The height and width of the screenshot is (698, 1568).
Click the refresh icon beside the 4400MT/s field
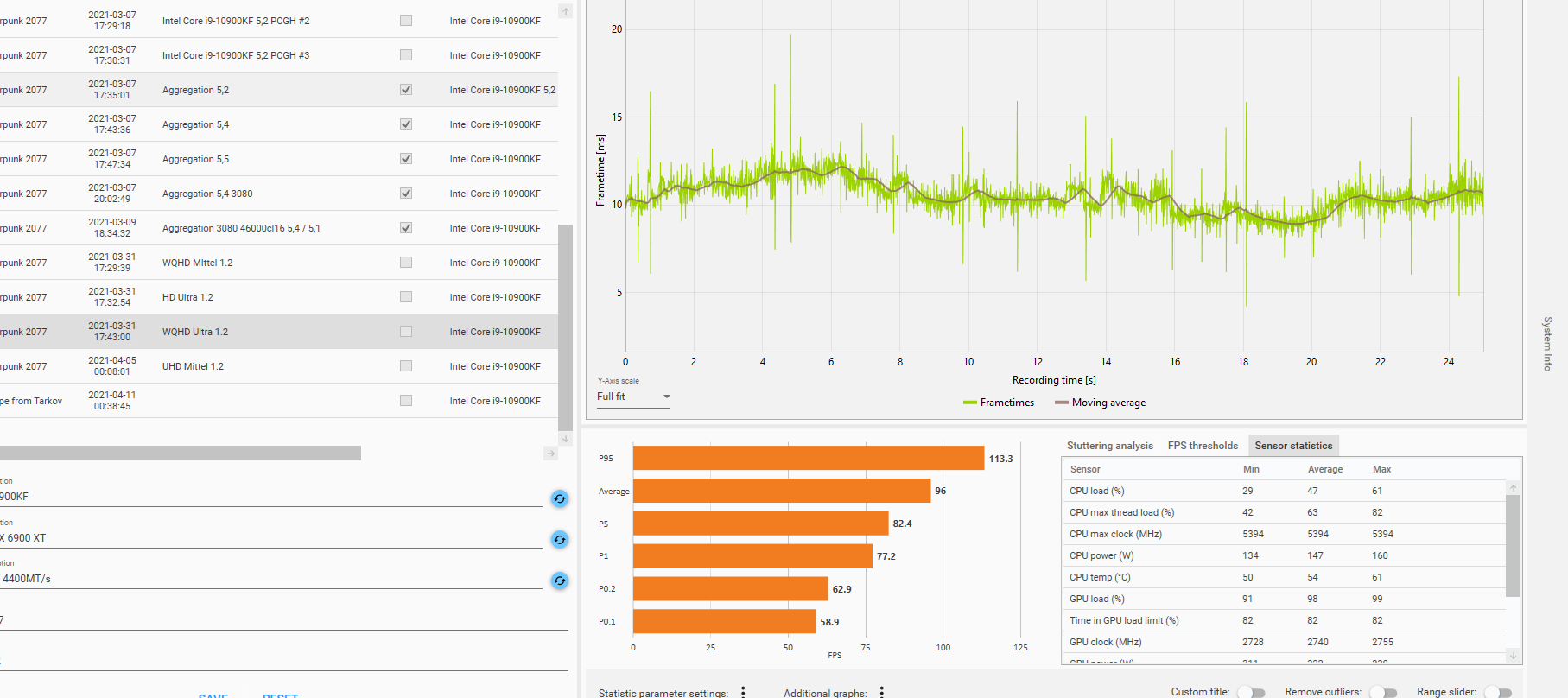point(560,581)
